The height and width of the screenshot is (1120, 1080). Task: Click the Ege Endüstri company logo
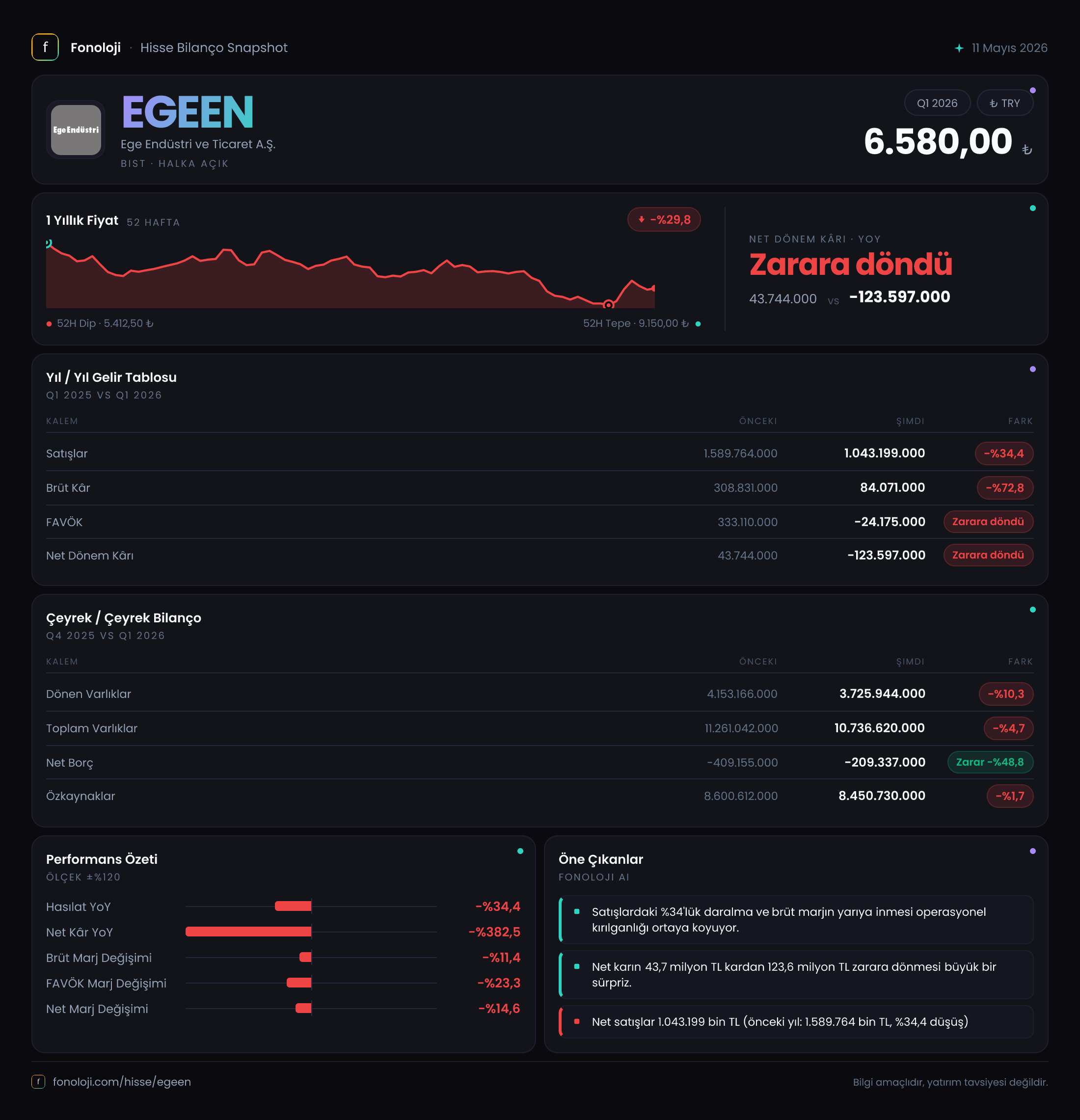pos(76,130)
